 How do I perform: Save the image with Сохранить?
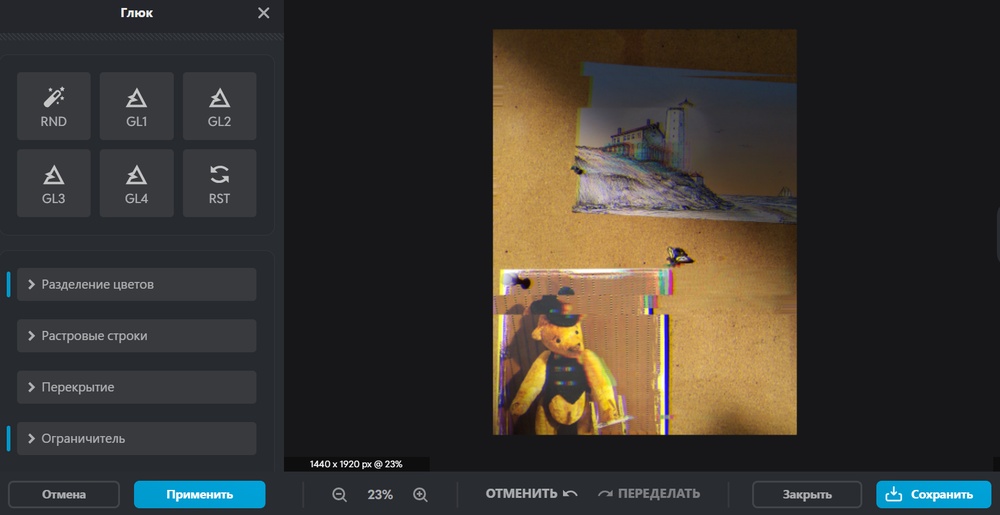point(934,495)
